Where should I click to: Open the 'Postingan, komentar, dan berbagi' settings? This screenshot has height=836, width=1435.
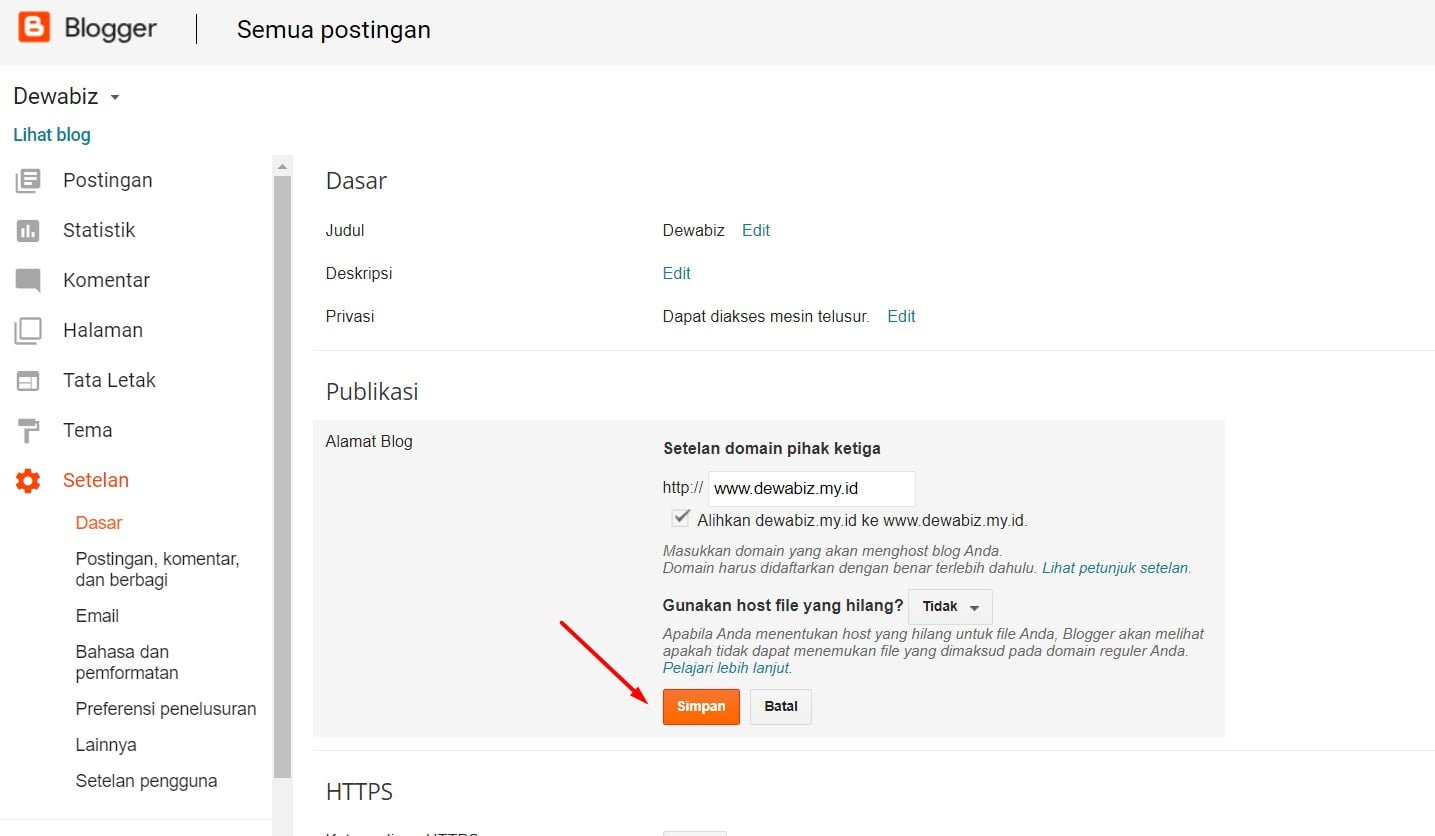tap(157, 569)
